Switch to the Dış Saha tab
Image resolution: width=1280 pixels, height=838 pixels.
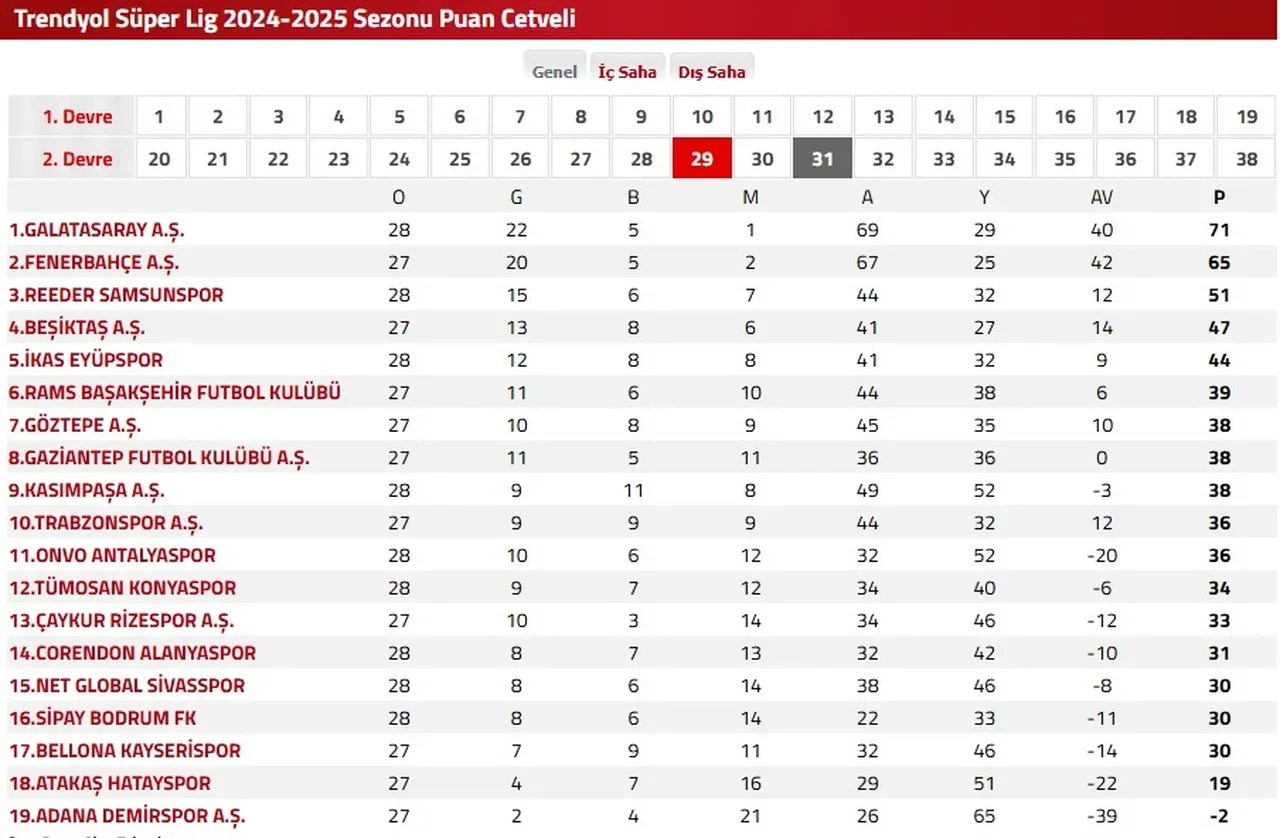coord(712,70)
